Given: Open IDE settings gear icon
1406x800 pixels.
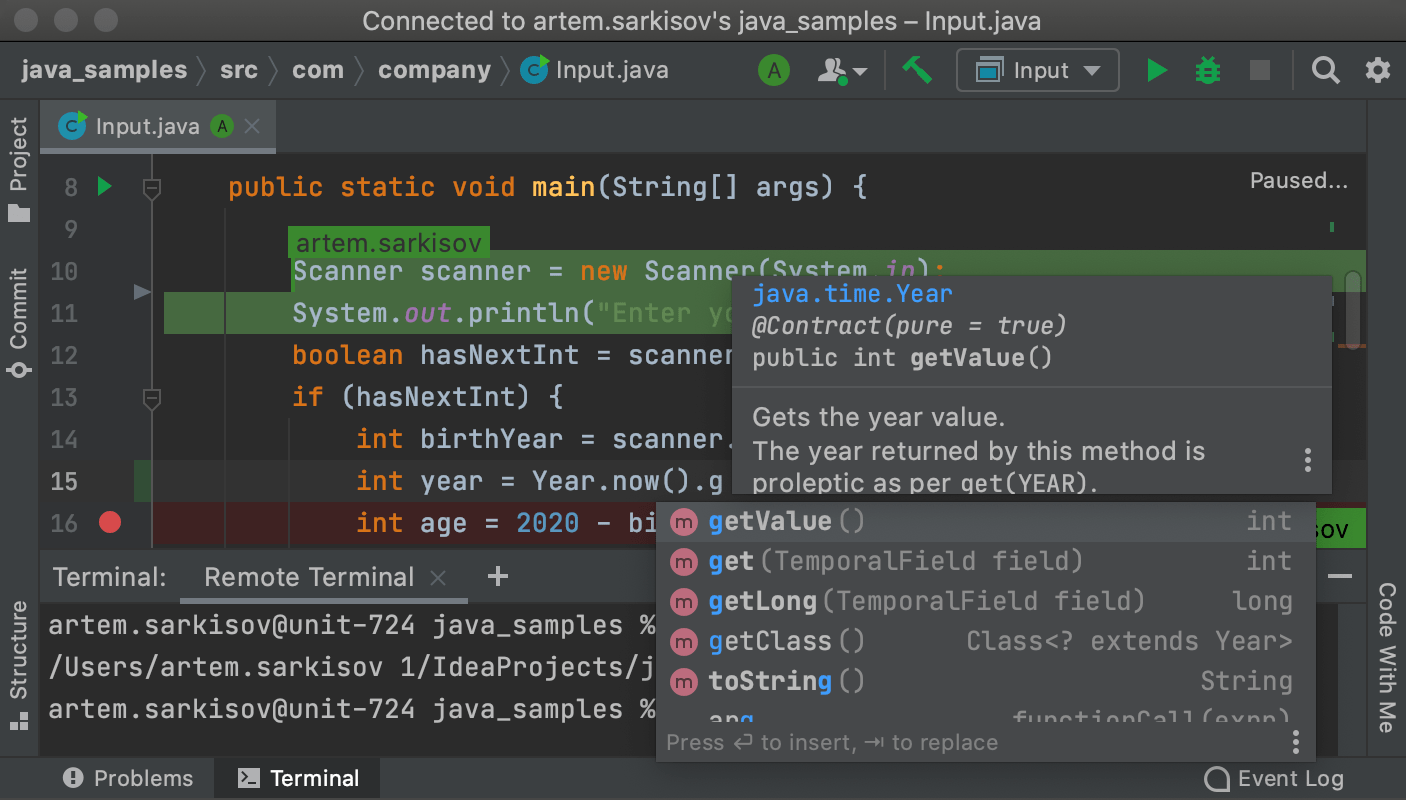Looking at the screenshot, I should 1378,71.
